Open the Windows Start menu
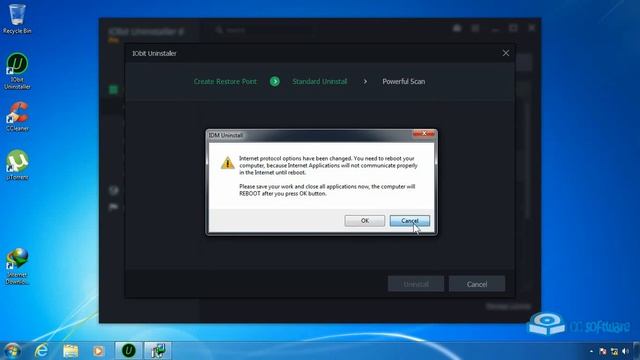This screenshot has height=360, width=640. pos(11,351)
